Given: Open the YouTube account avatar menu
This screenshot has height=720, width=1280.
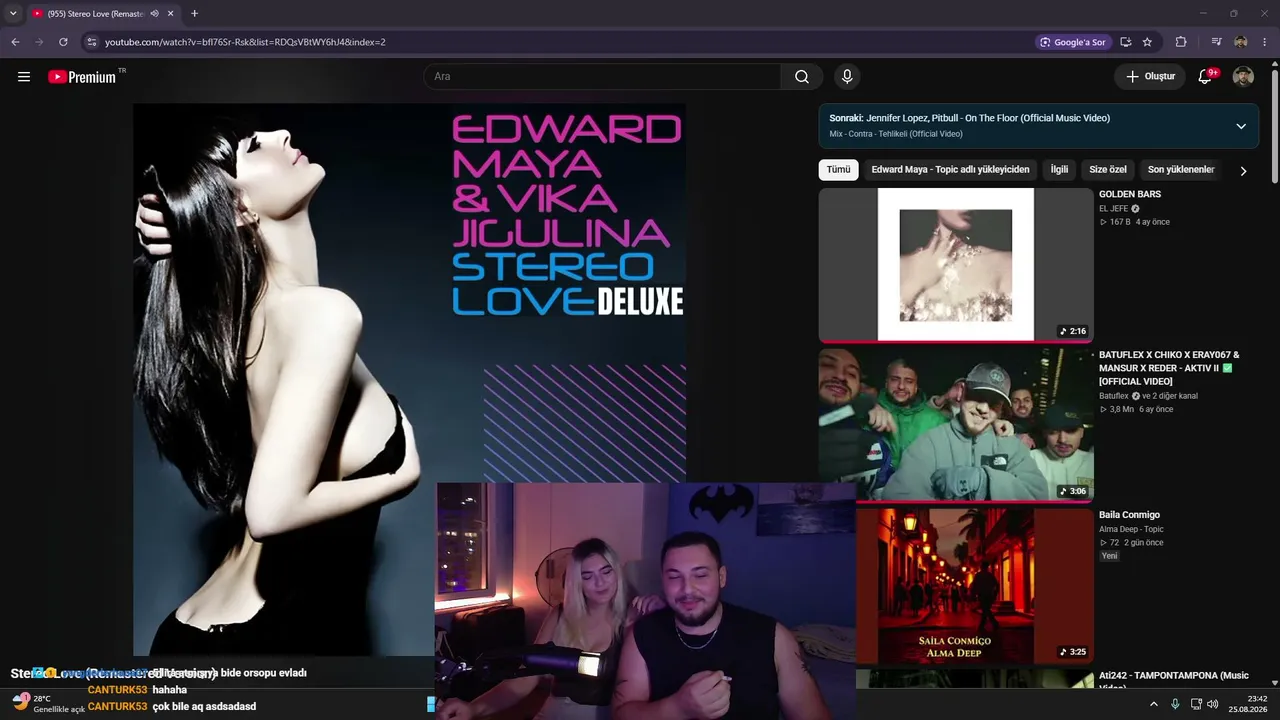Looking at the screenshot, I should [1243, 77].
